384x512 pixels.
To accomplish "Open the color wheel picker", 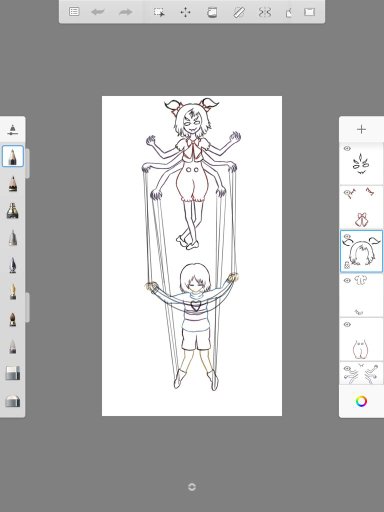I will point(361,401).
